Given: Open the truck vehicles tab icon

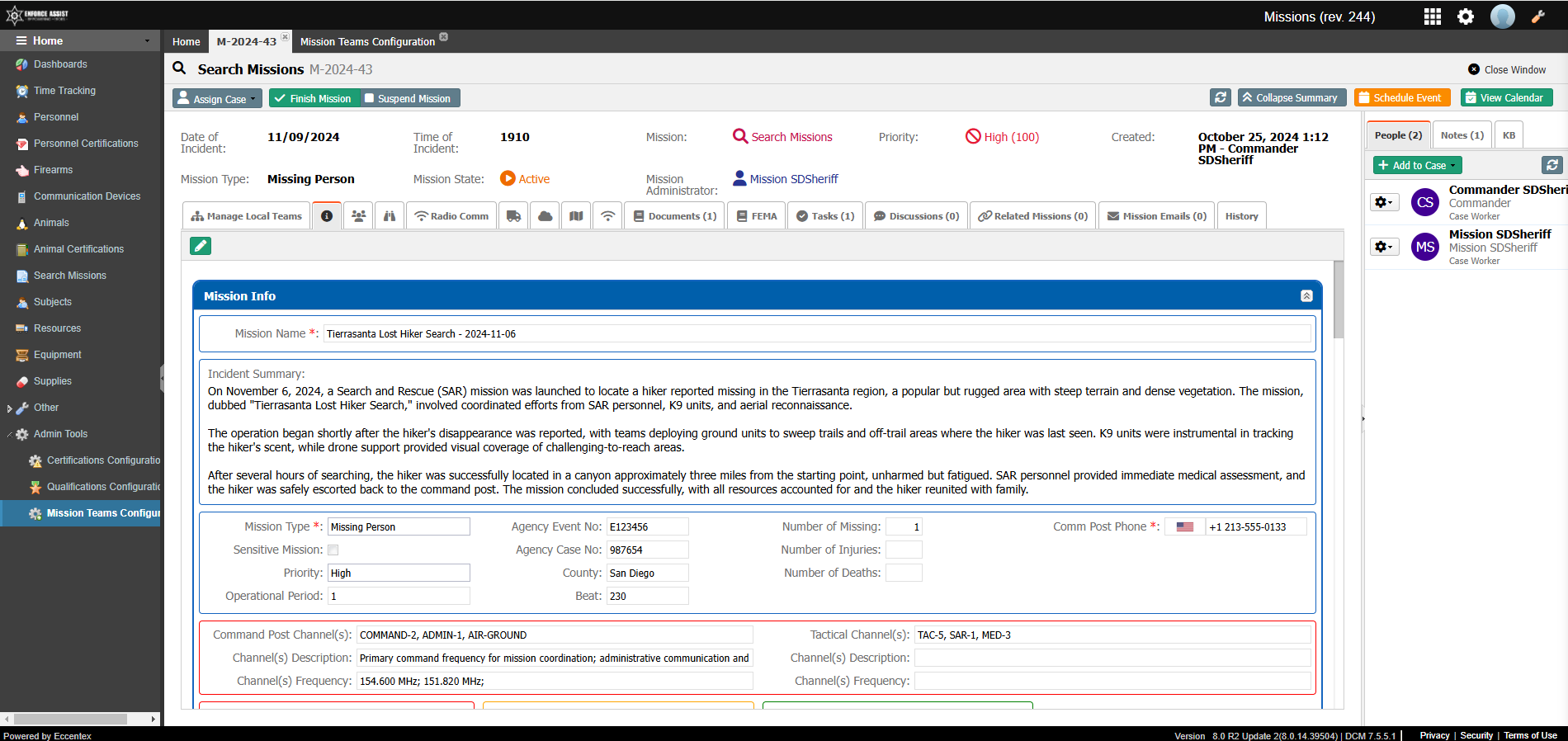Looking at the screenshot, I should click(x=513, y=216).
